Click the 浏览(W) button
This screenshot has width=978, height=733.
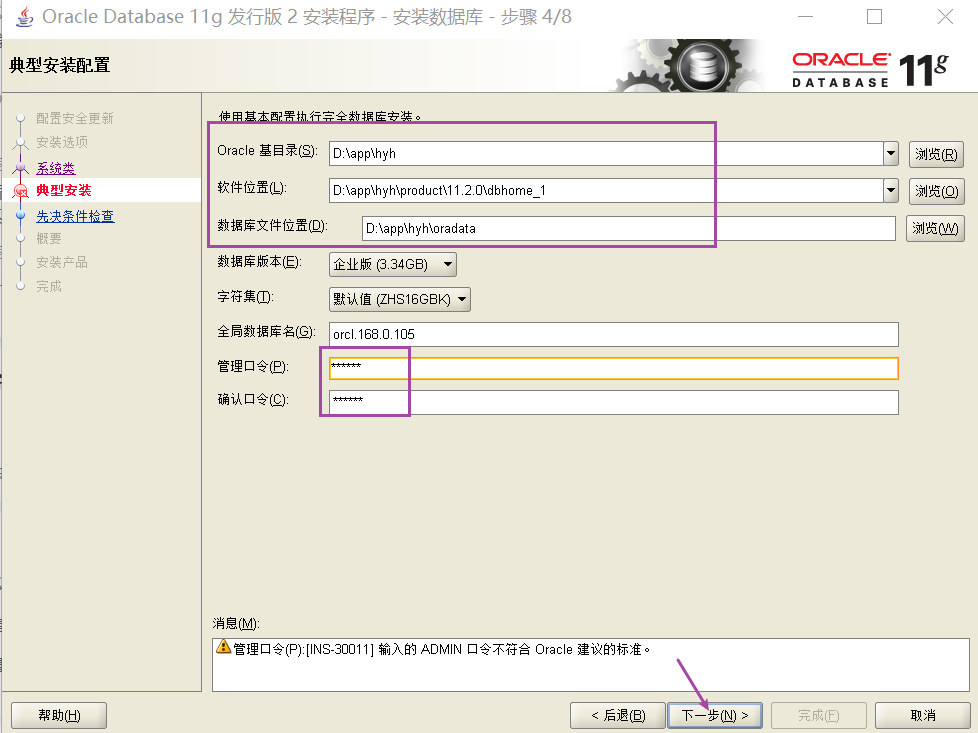[x=935, y=228]
